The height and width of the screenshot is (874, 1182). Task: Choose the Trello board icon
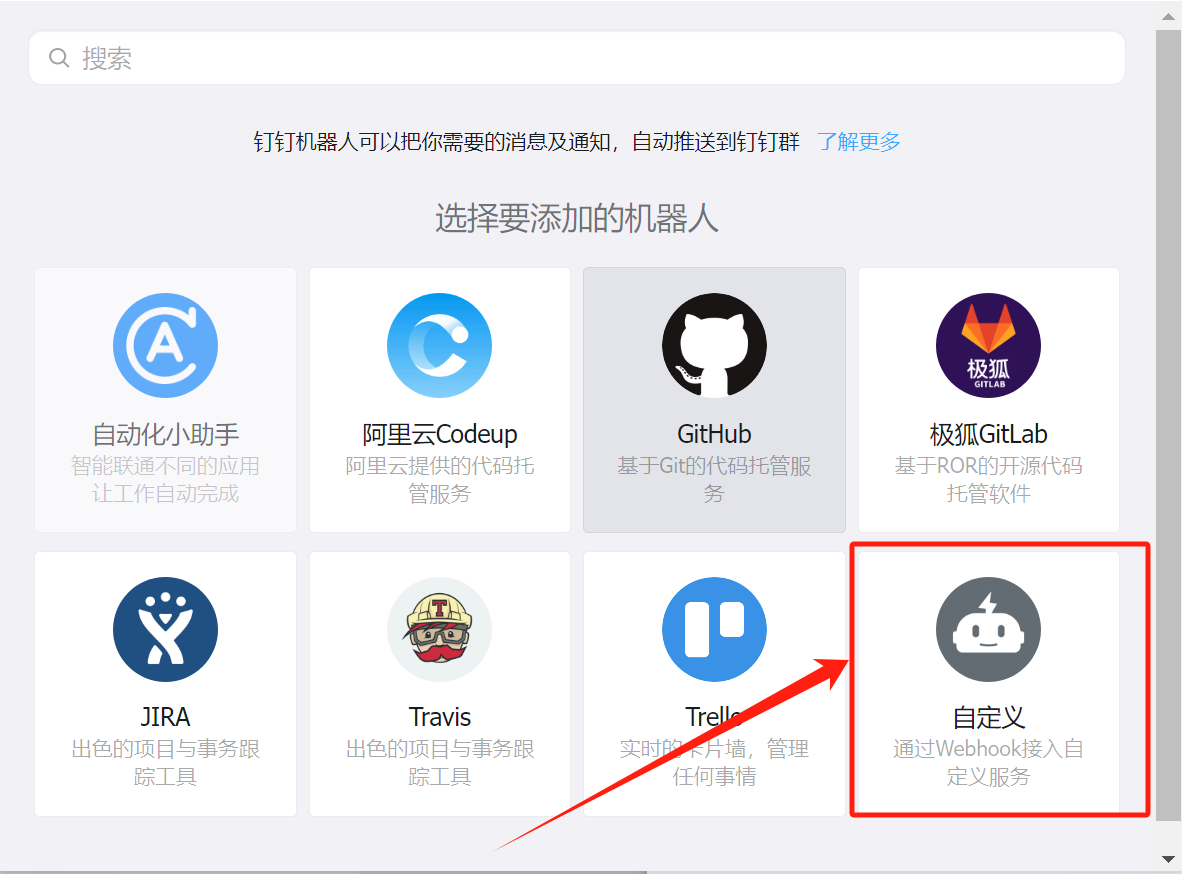coord(715,629)
